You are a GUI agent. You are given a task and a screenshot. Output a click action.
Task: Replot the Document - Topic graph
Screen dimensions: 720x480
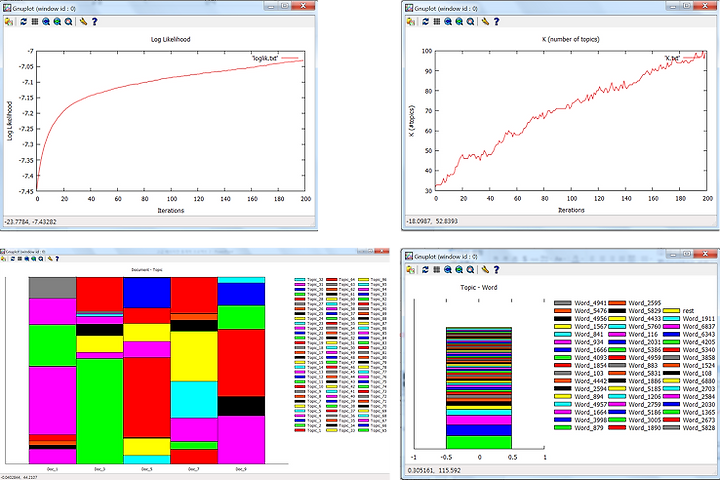13,259
